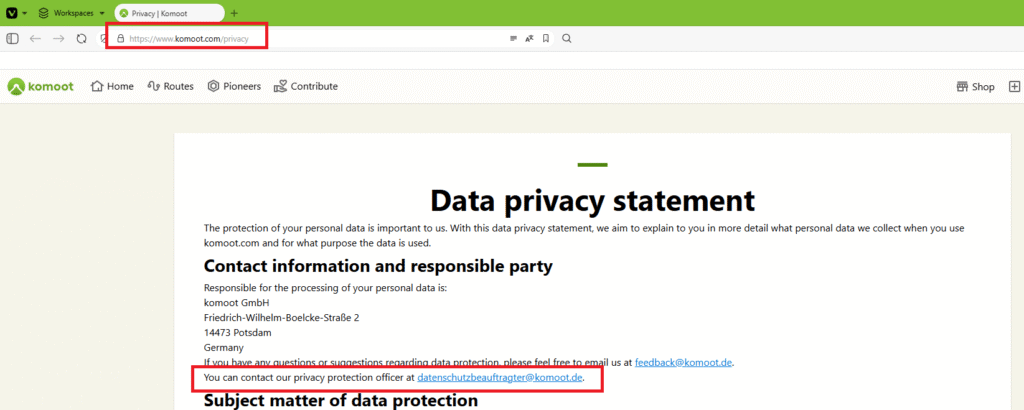Screen dimensions: 1024x410
Task: Open the Pioneers menu item
Action: [234, 86]
